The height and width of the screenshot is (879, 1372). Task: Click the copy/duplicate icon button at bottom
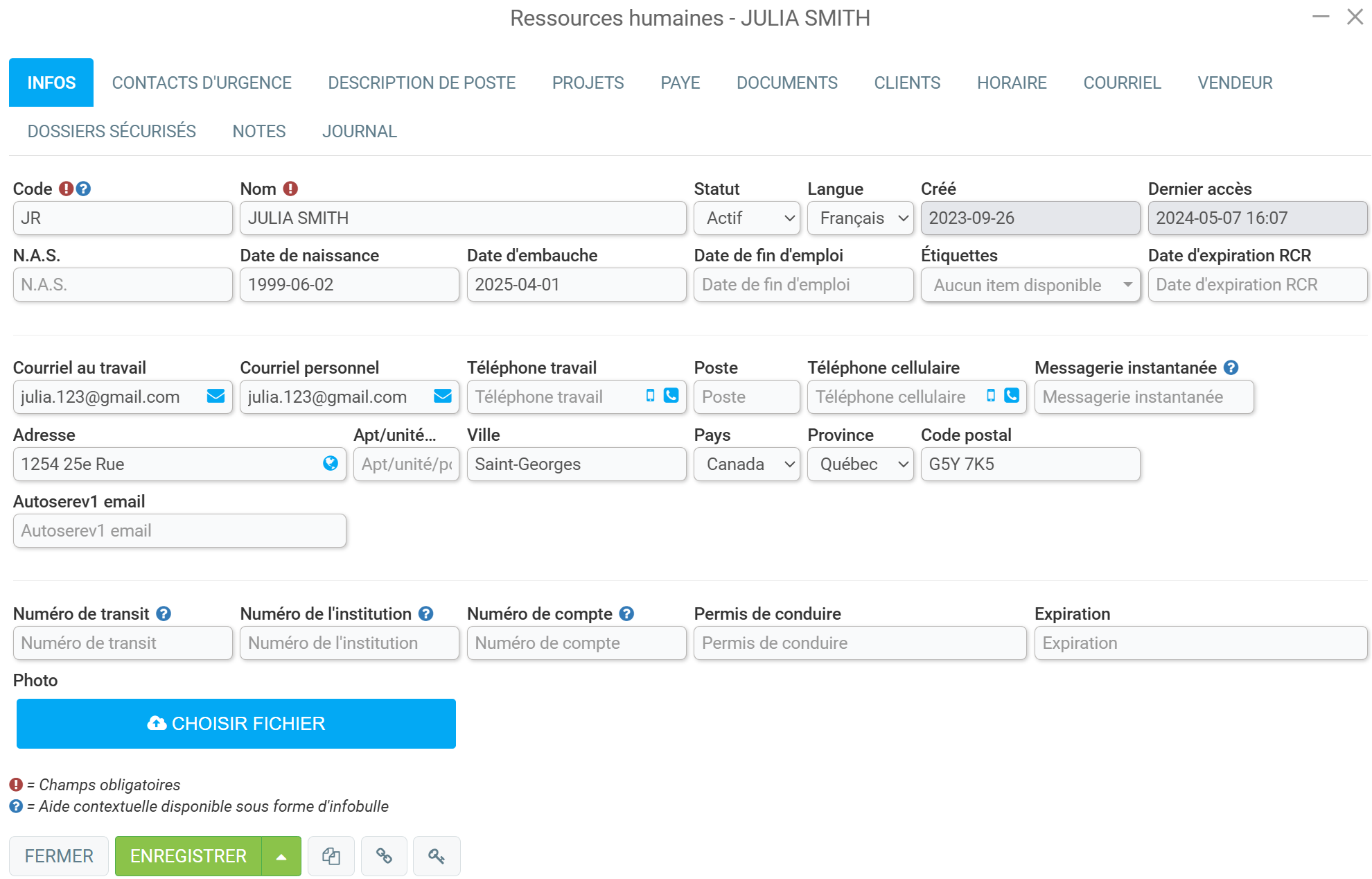pyautogui.click(x=331, y=856)
